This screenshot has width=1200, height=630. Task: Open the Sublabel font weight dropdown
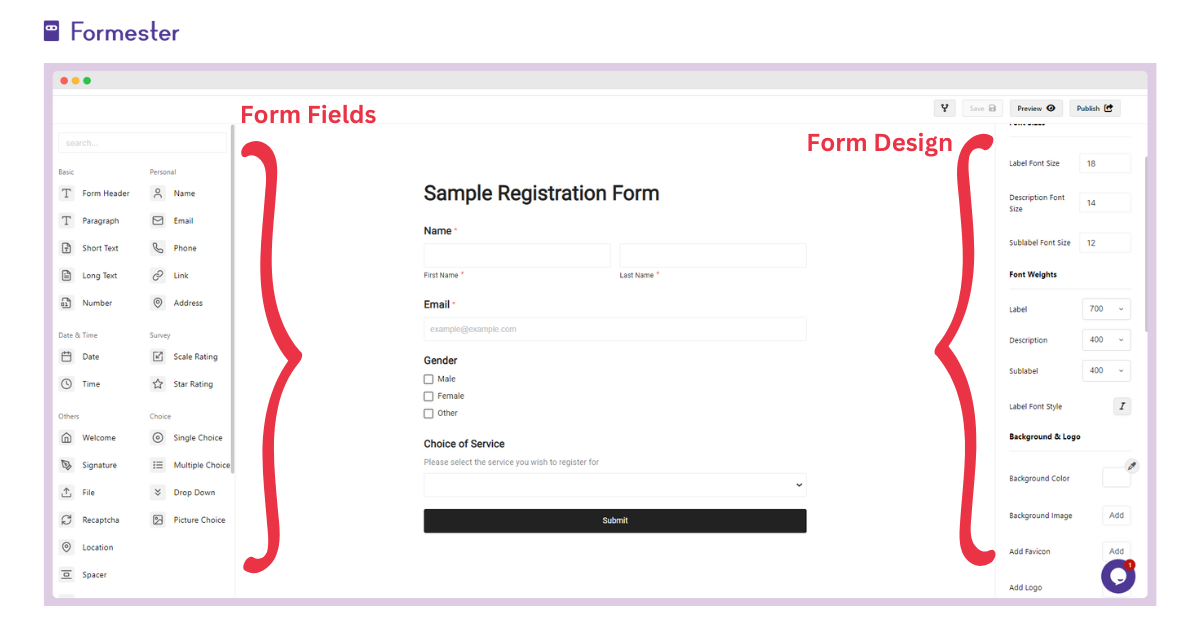[x=1106, y=370]
